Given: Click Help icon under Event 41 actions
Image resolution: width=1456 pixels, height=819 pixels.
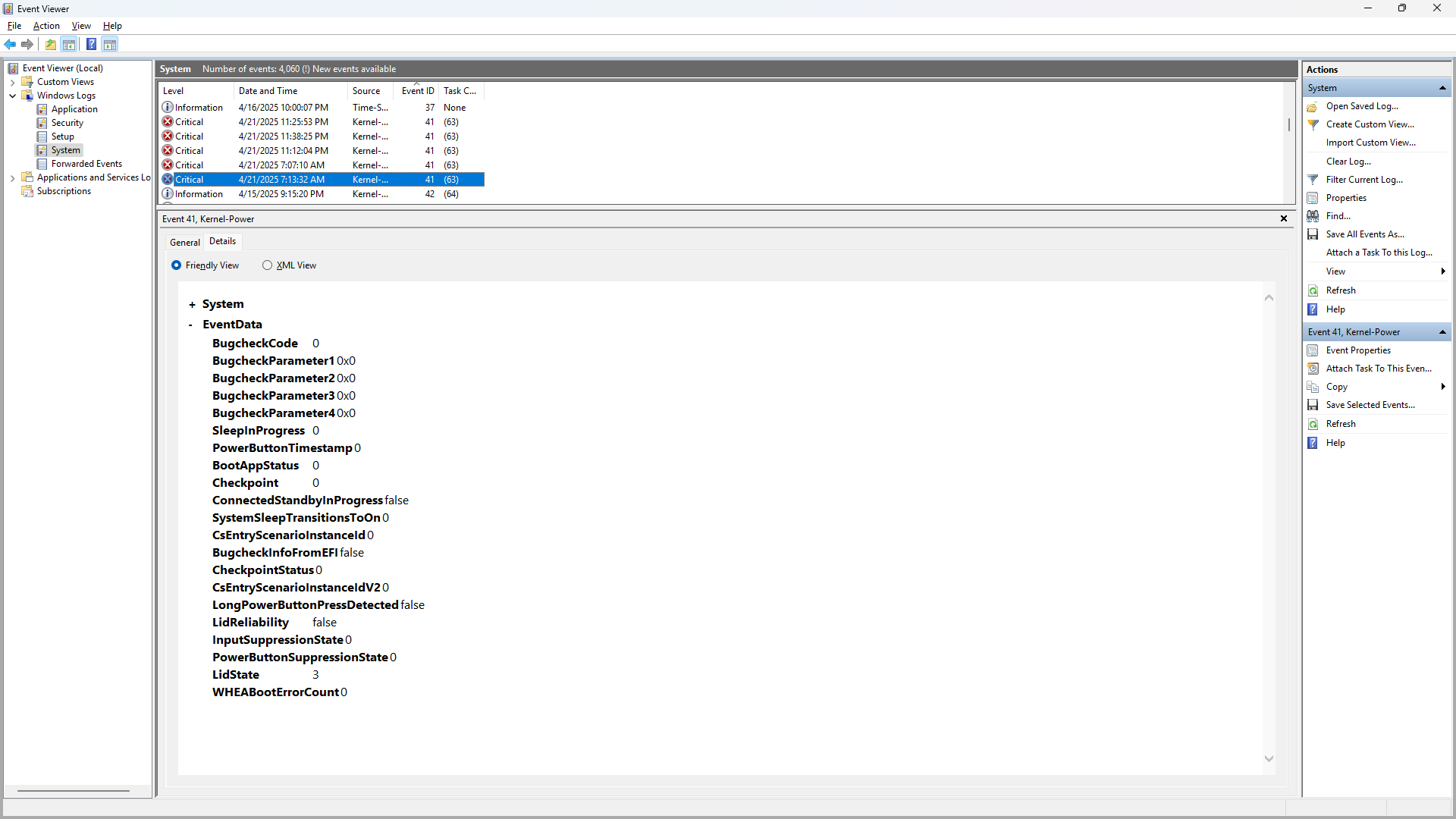Looking at the screenshot, I should 1313,443.
